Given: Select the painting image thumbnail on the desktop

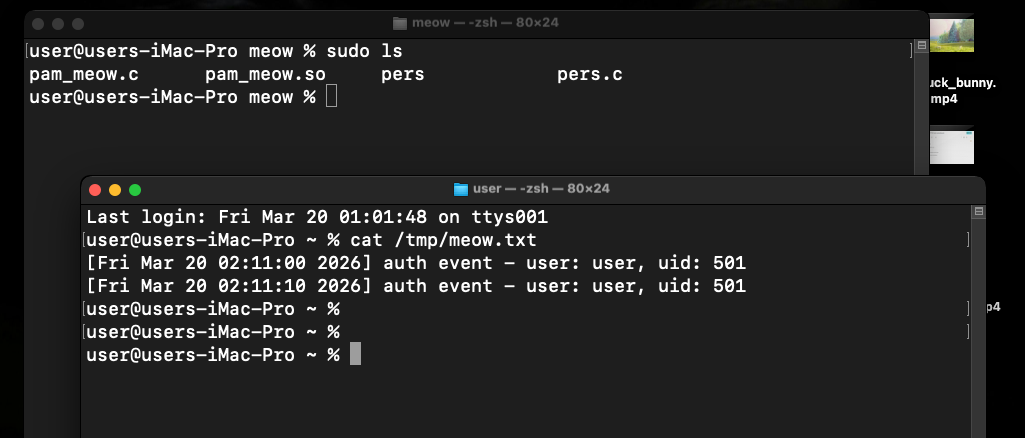Looking at the screenshot, I should [x=951, y=36].
